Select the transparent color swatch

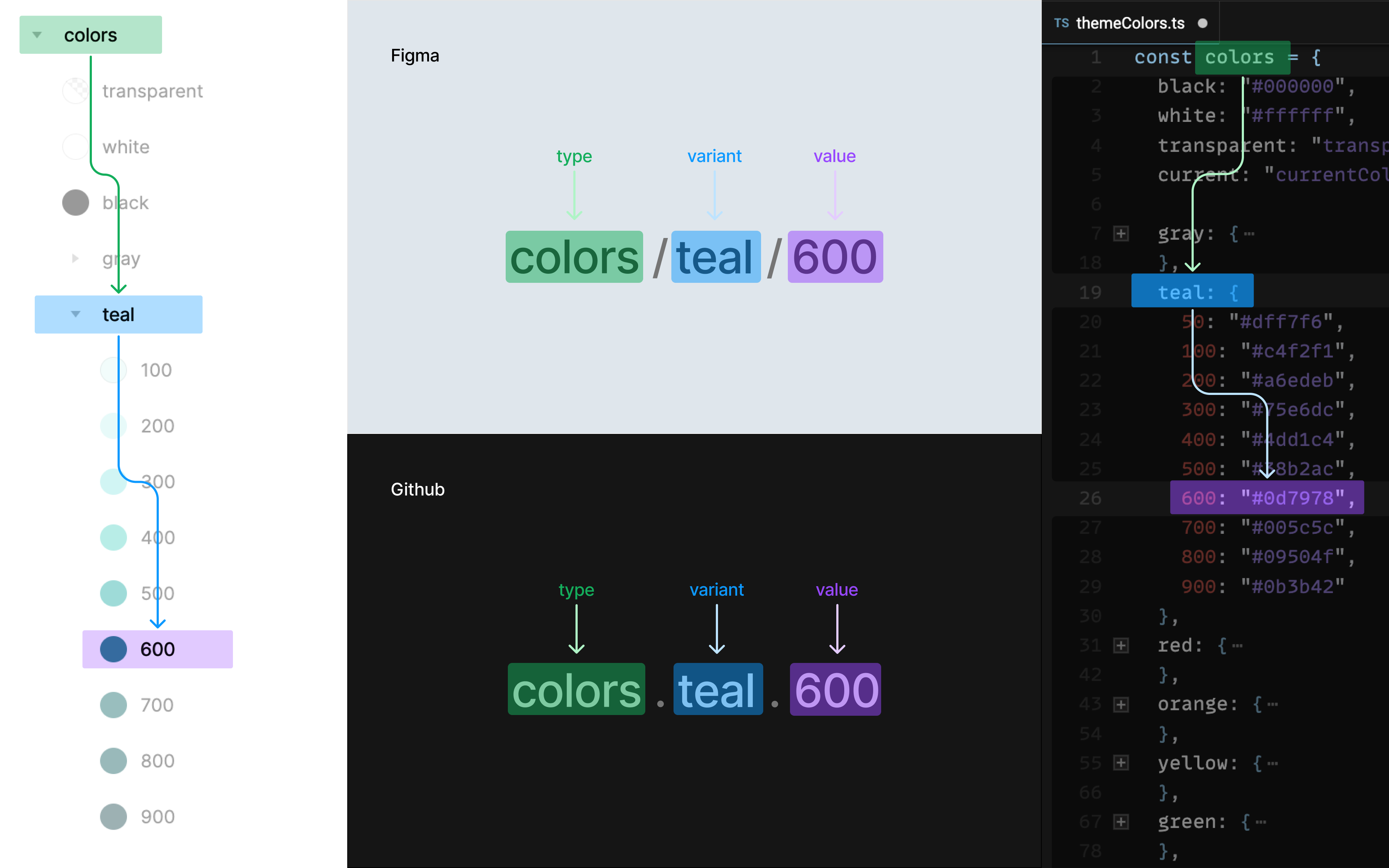pos(75,91)
